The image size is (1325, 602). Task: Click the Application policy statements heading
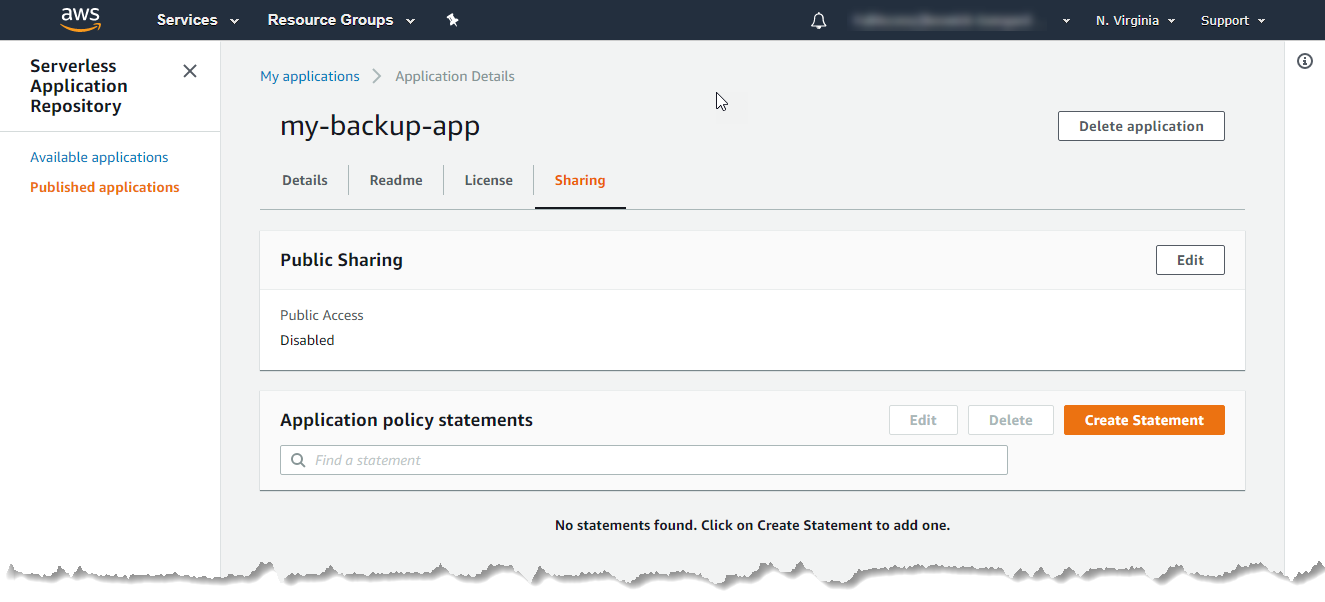pyautogui.click(x=406, y=420)
